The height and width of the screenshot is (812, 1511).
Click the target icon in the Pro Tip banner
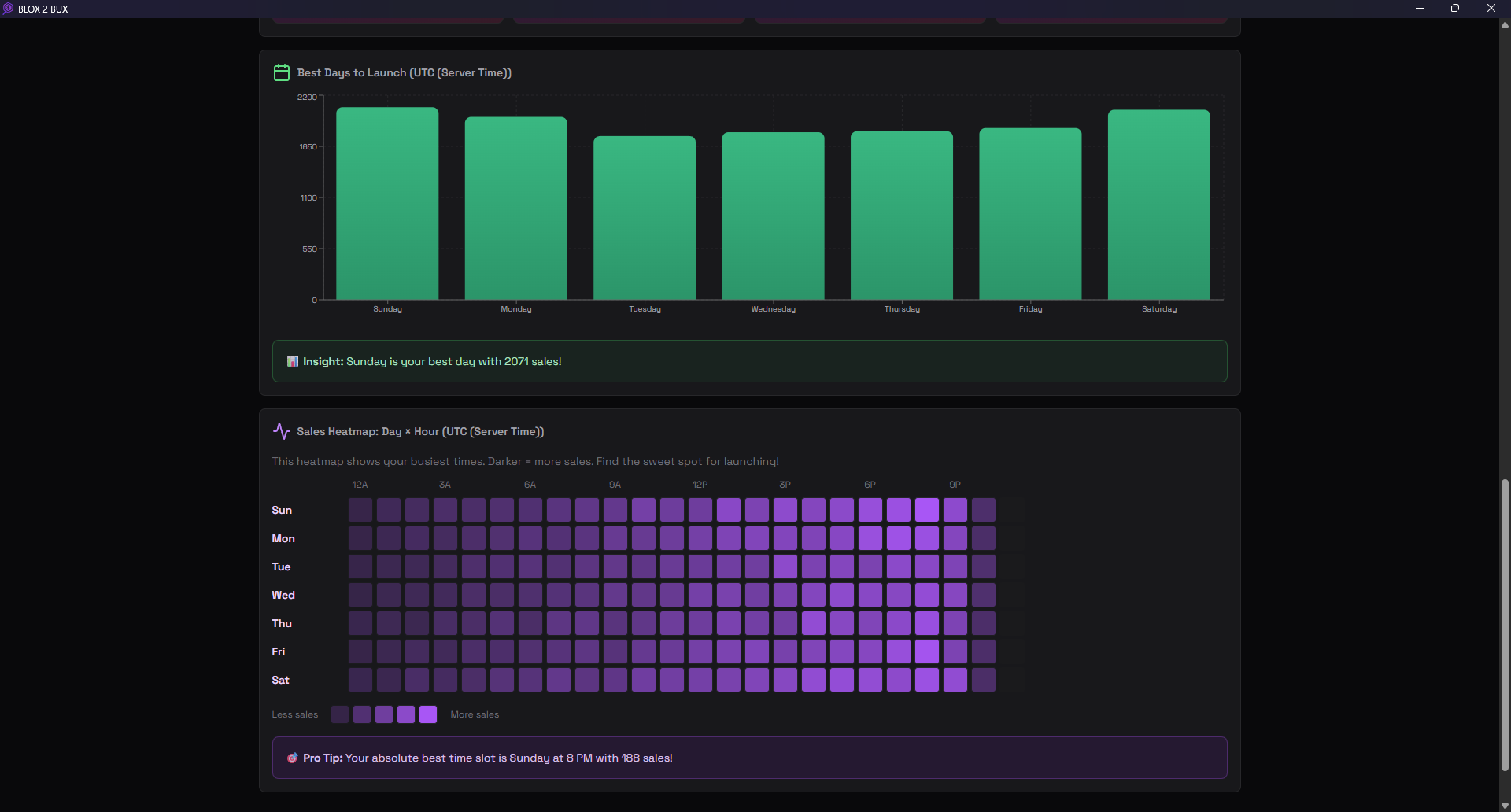point(292,758)
